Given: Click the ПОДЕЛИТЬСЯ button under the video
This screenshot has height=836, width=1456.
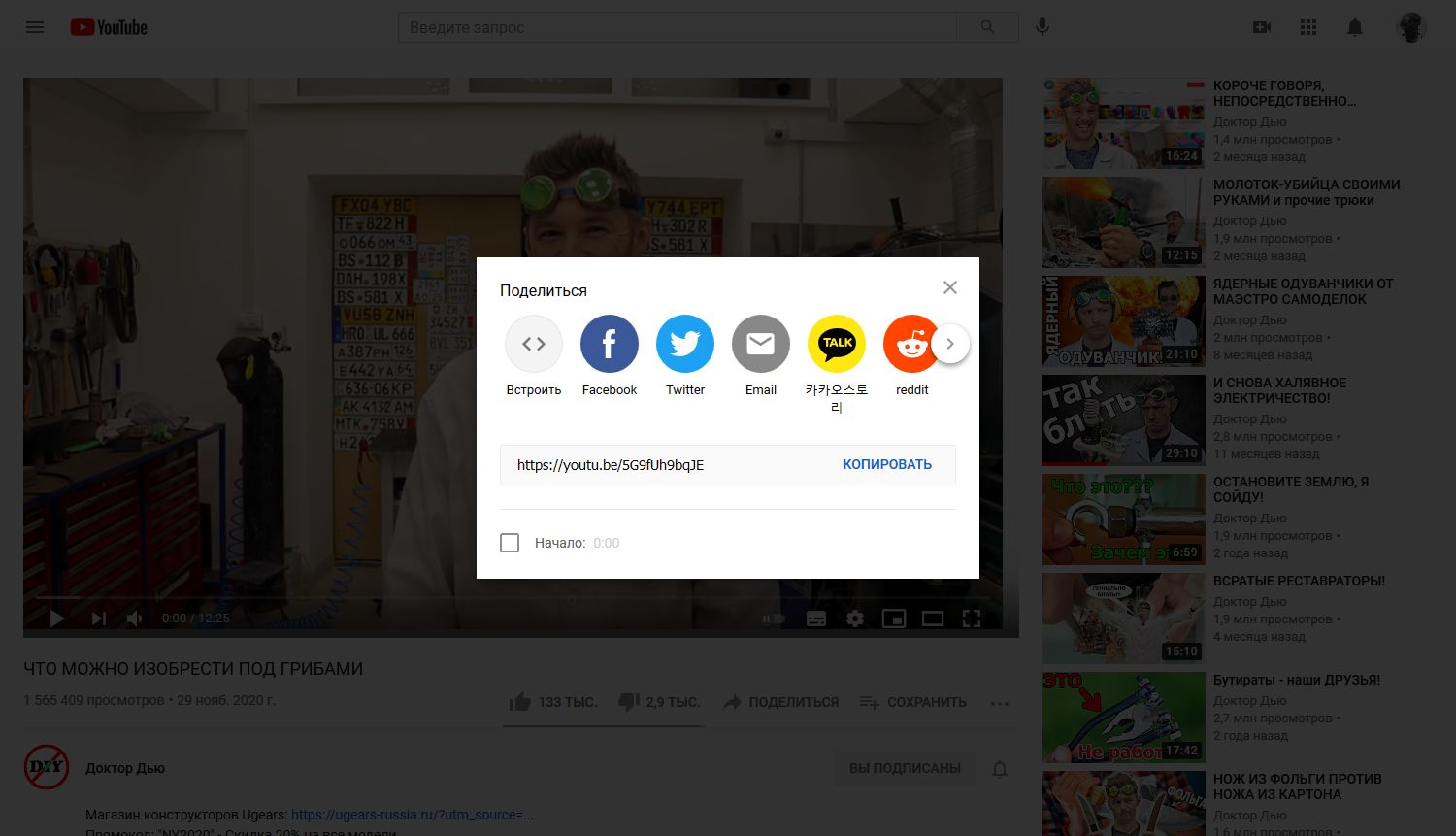Looking at the screenshot, I should click(781, 702).
